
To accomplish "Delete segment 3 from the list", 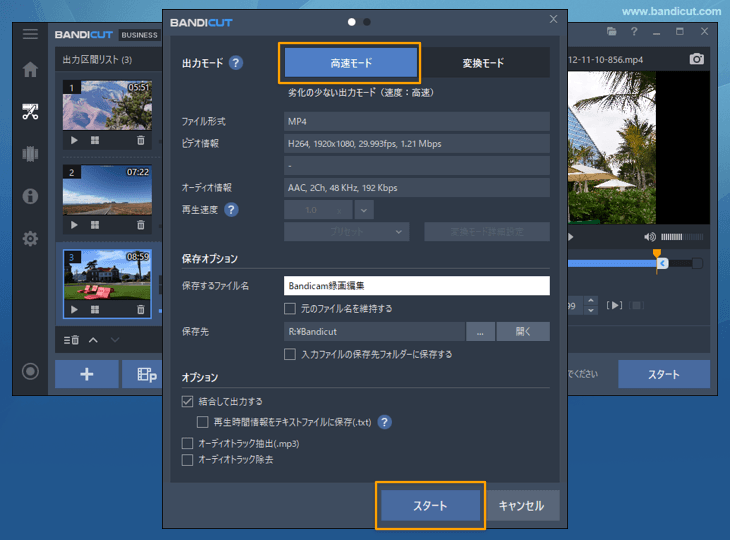I will click(141, 310).
